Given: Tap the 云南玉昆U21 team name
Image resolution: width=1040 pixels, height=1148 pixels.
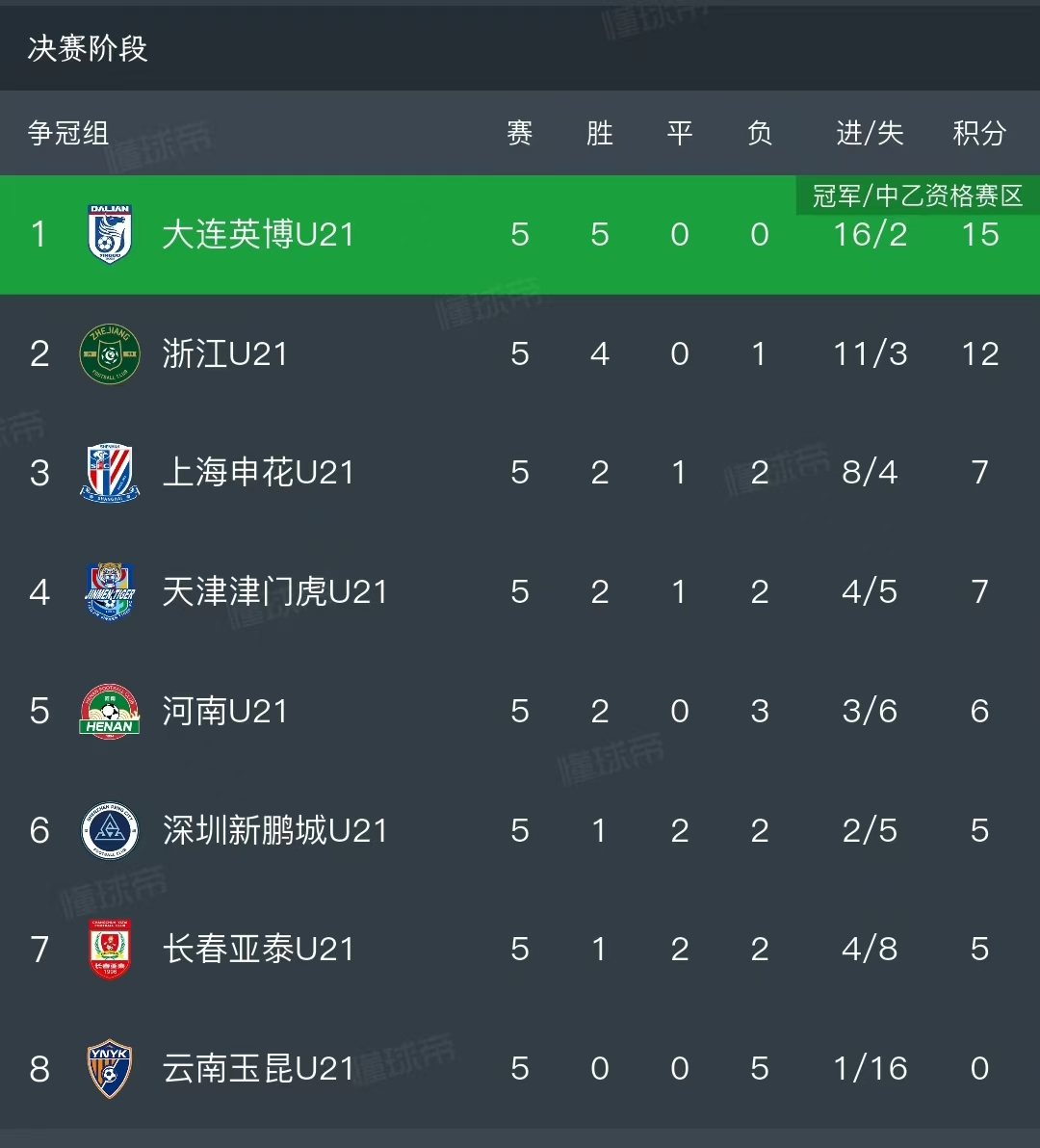Looking at the screenshot, I should [258, 1068].
